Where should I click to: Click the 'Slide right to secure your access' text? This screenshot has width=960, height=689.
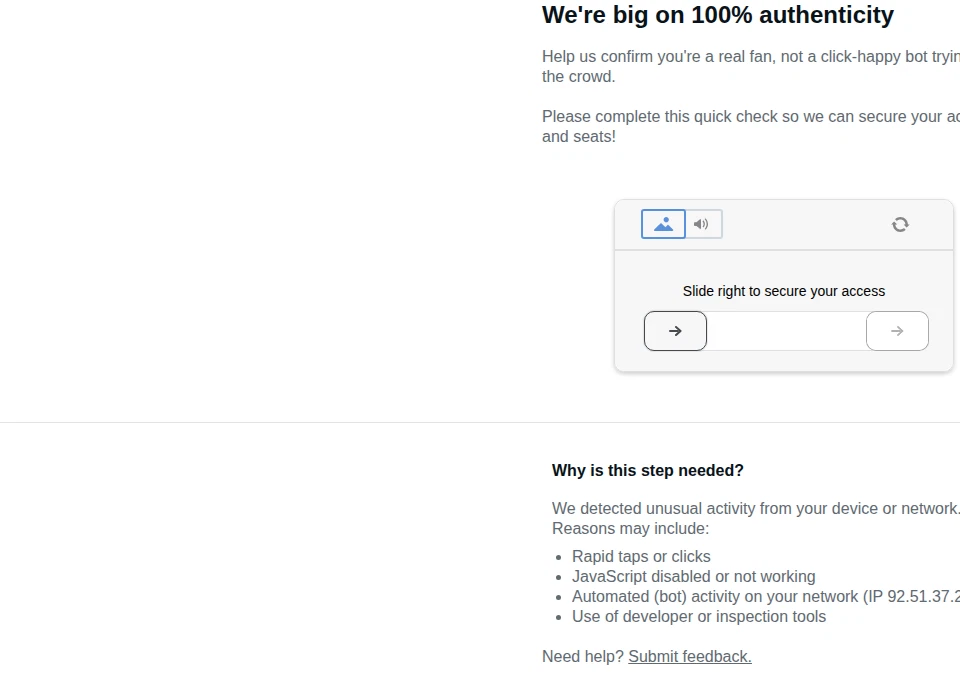tap(784, 292)
